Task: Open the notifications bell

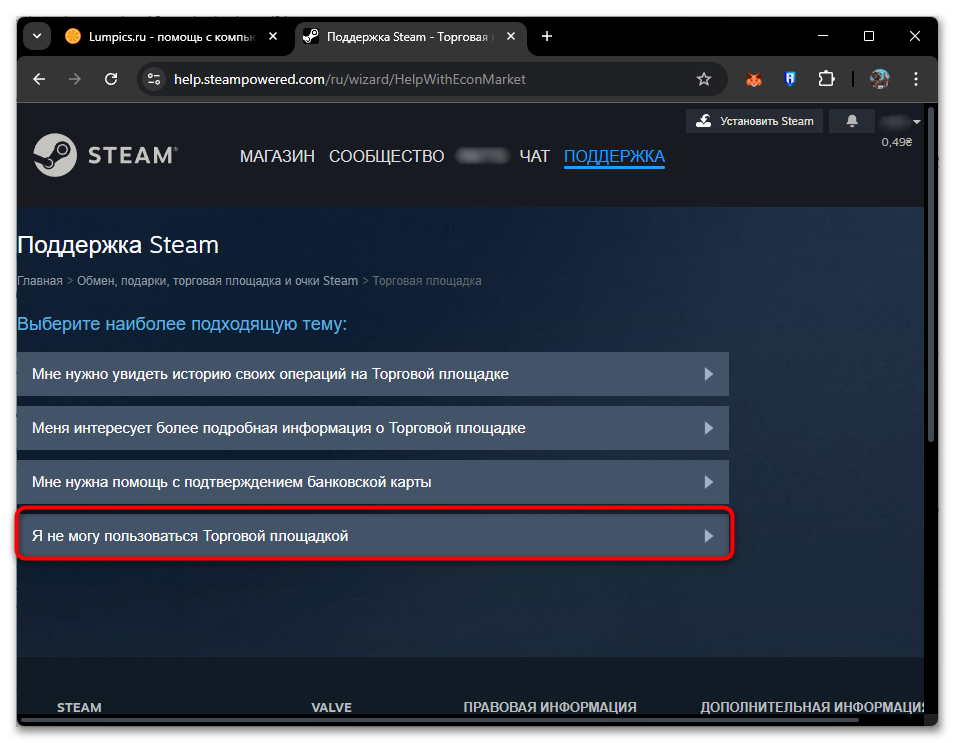Action: (851, 121)
